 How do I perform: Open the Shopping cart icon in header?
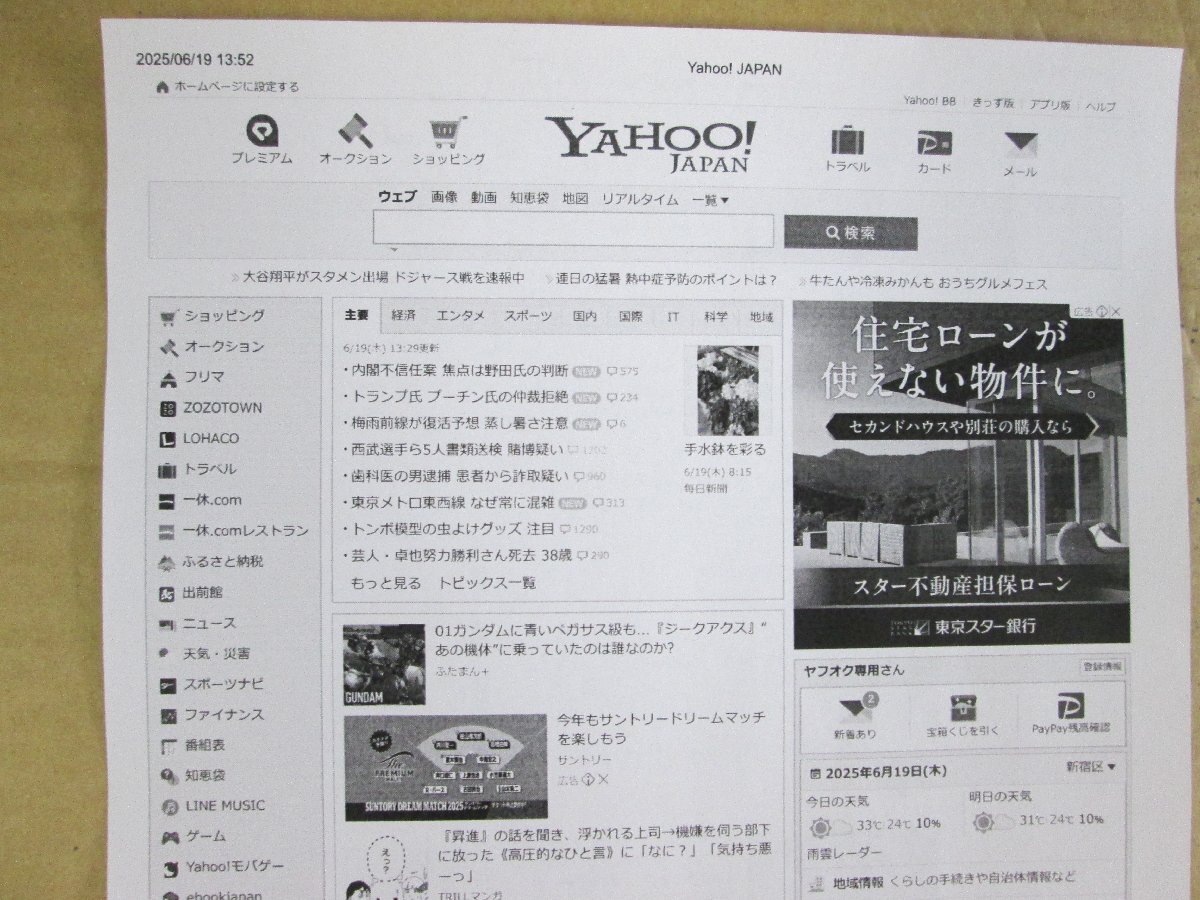click(447, 131)
